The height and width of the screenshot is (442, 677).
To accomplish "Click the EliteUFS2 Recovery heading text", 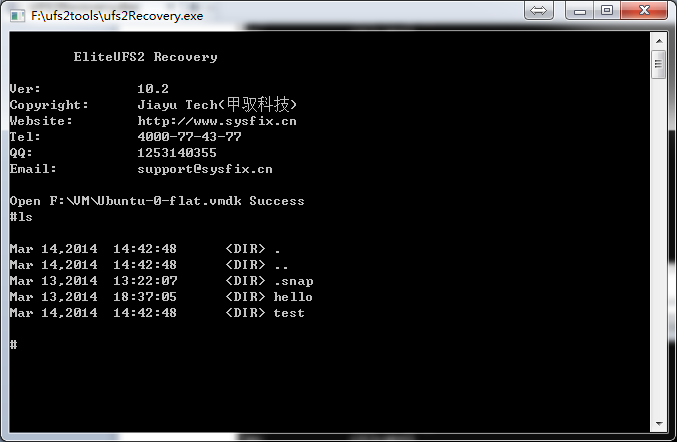I will click(146, 57).
